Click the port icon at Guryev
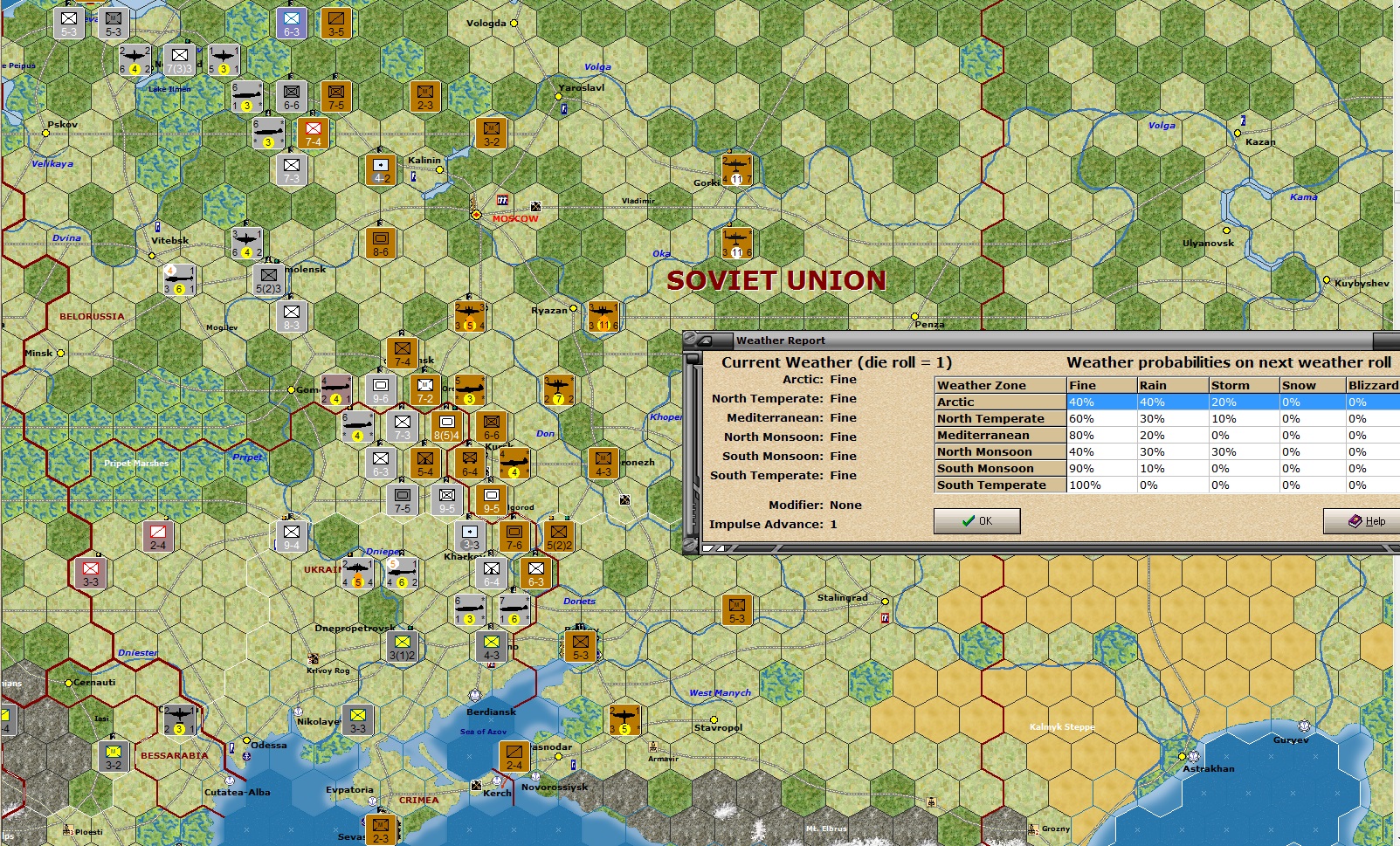The height and width of the screenshot is (846, 1400). (1304, 726)
